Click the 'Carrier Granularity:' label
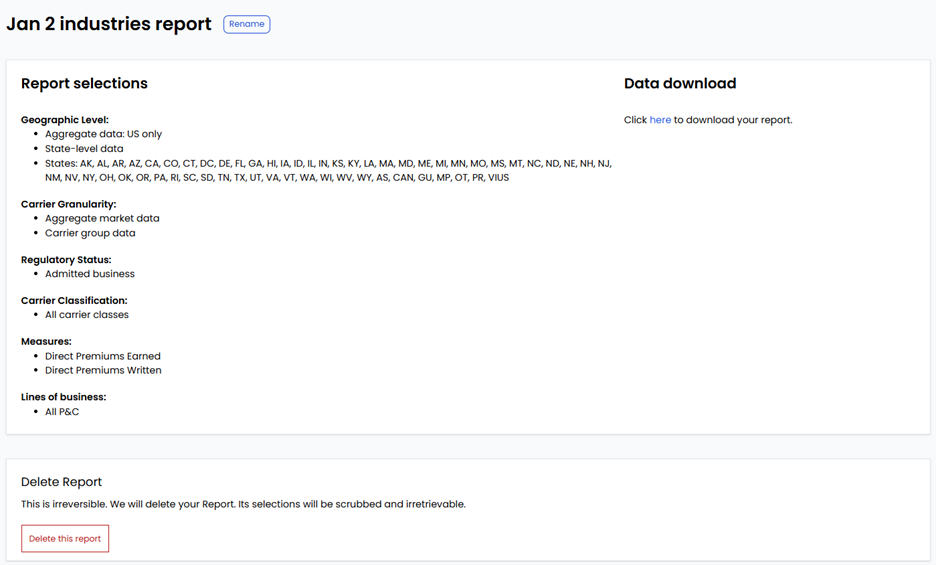The height and width of the screenshot is (565, 936). coord(69,204)
